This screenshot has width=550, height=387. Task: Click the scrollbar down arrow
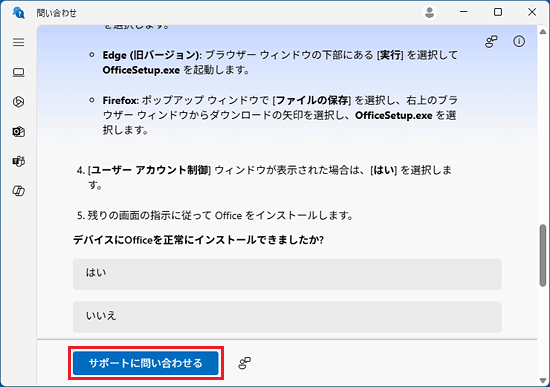(543, 380)
